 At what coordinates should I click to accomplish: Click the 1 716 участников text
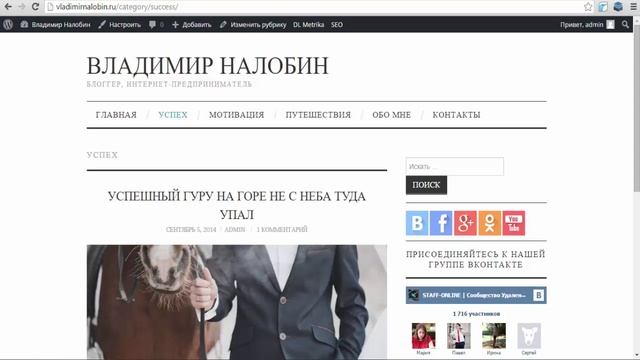pyautogui.click(x=476, y=314)
